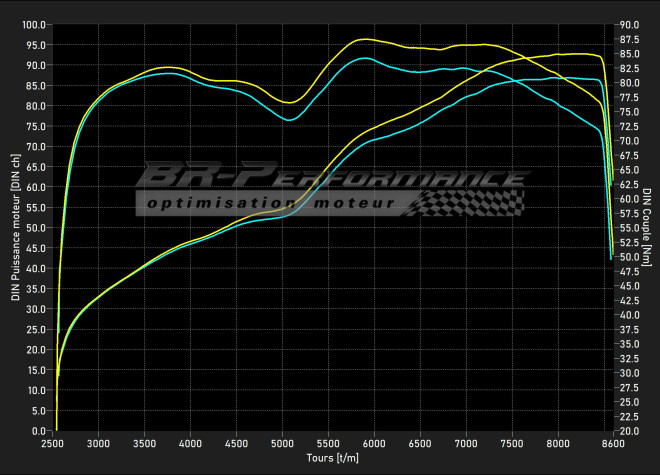Click the yellow torque curve peak near 5900 rpm
This screenshot has width=660, height=475.
pyautogui.click(x=364, y=39)
